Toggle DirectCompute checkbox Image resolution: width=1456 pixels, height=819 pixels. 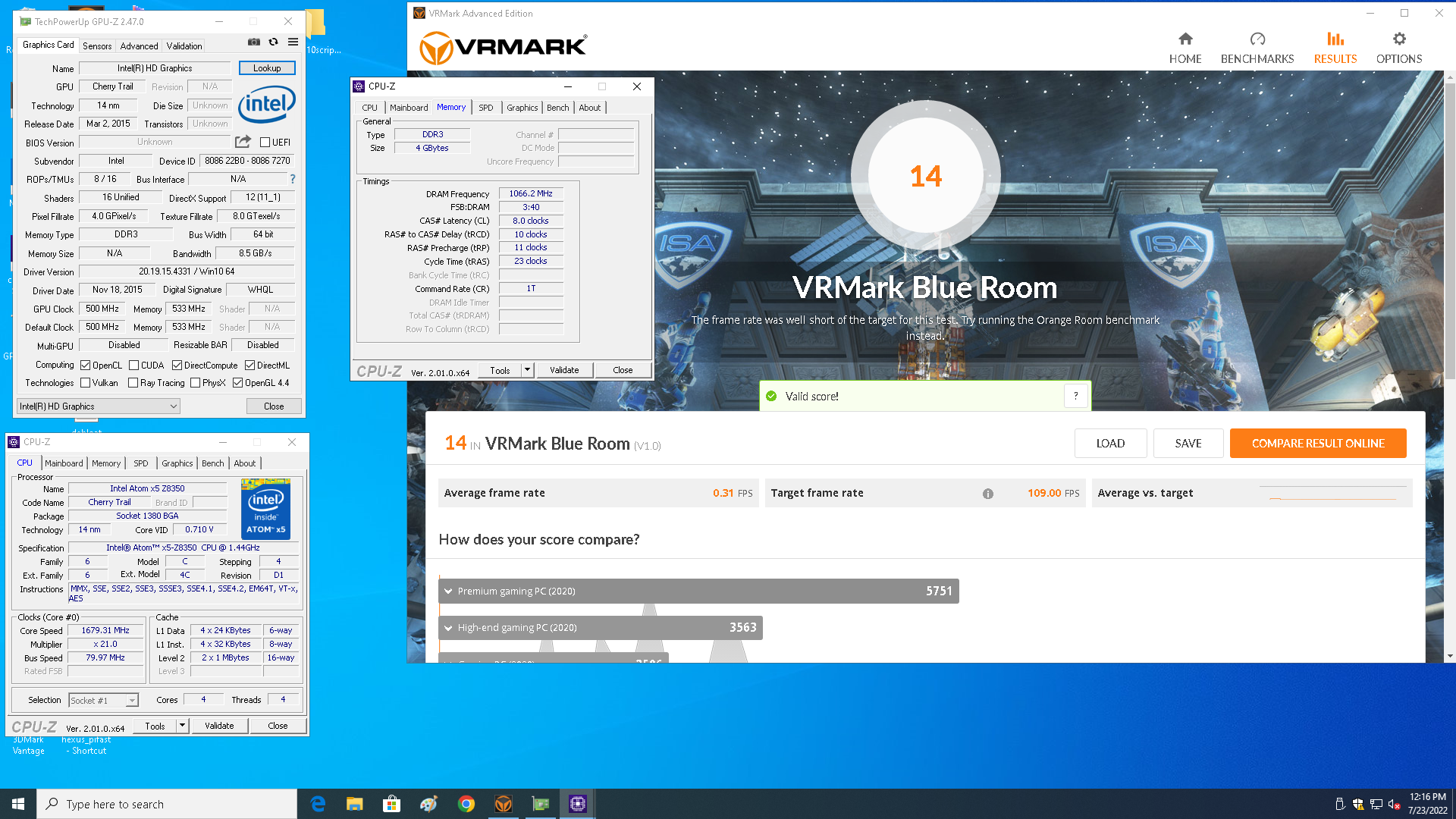pos(177,365)
